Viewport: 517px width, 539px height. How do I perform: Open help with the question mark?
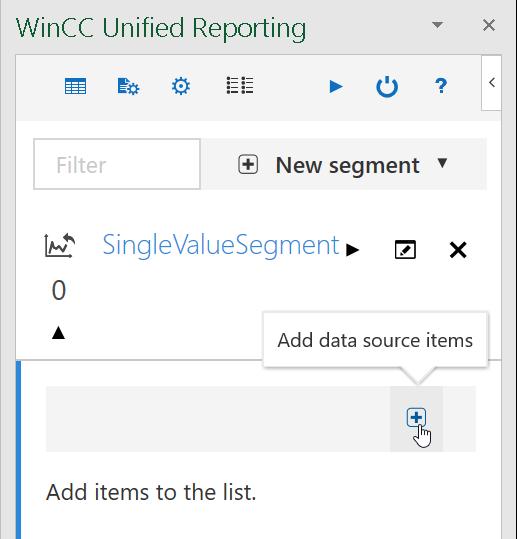[x=441, y=86]
